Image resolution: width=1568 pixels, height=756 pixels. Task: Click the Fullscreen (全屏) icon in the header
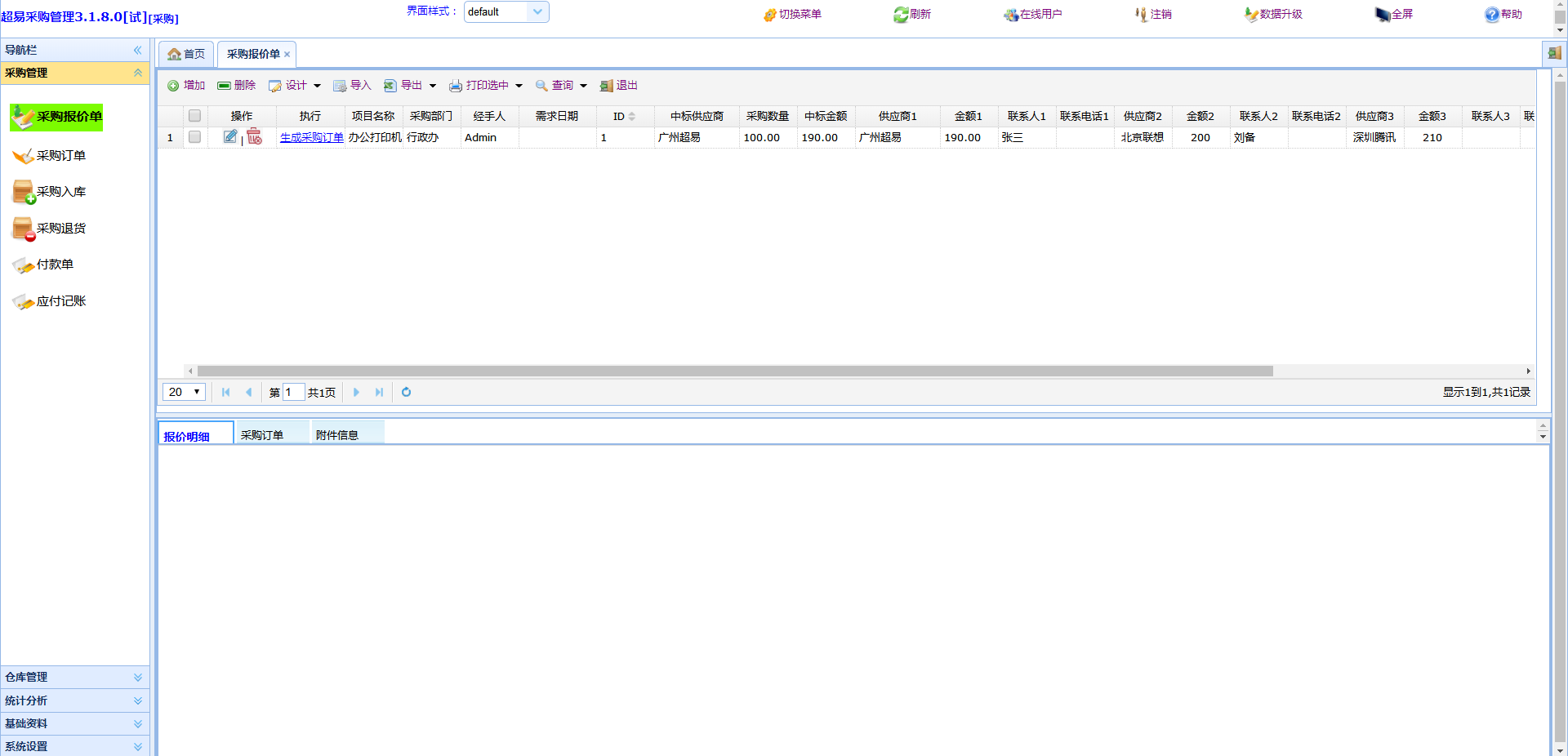click(1383, 15)
